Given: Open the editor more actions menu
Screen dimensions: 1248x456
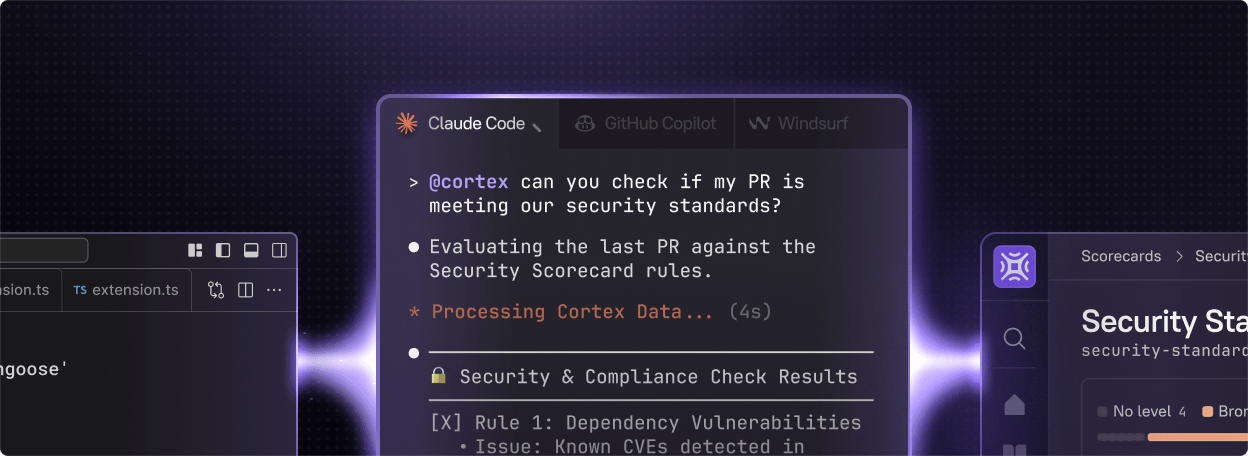Looking at the screenshot, I should click(x=274, y=290).
